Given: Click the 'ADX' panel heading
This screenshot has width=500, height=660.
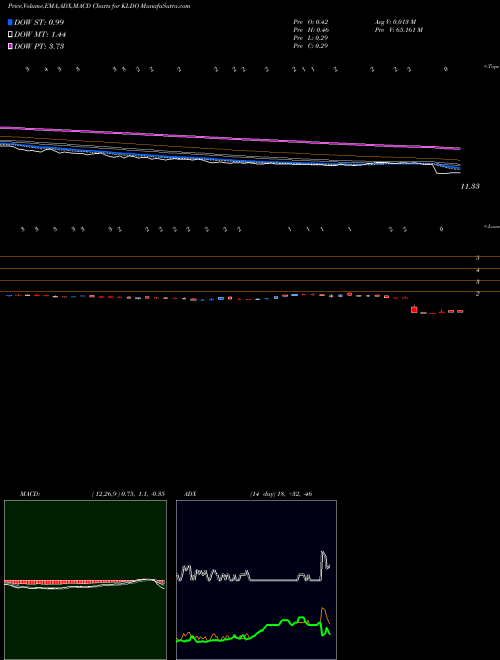Looking at the screenshot, I should pos(190,494).
